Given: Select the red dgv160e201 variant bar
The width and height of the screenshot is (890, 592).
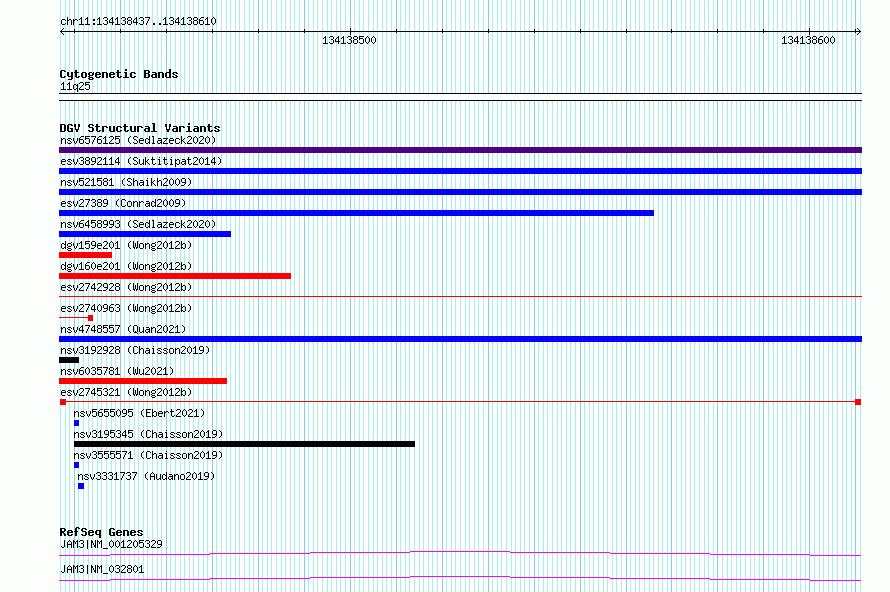Looking at the screenshot, I should [175, 276].
